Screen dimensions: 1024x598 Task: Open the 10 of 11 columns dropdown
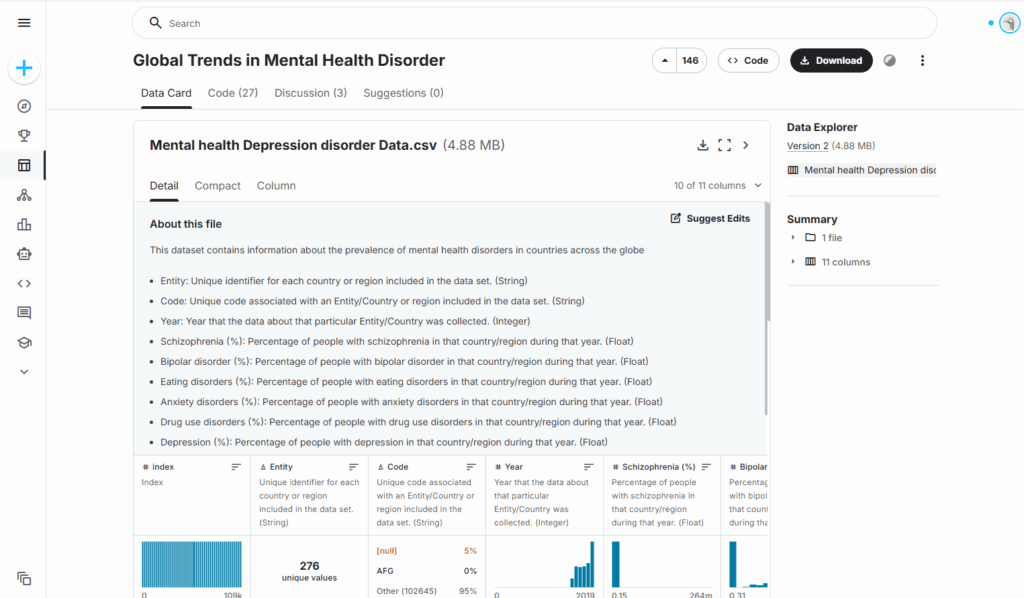[x=717, y=186]
